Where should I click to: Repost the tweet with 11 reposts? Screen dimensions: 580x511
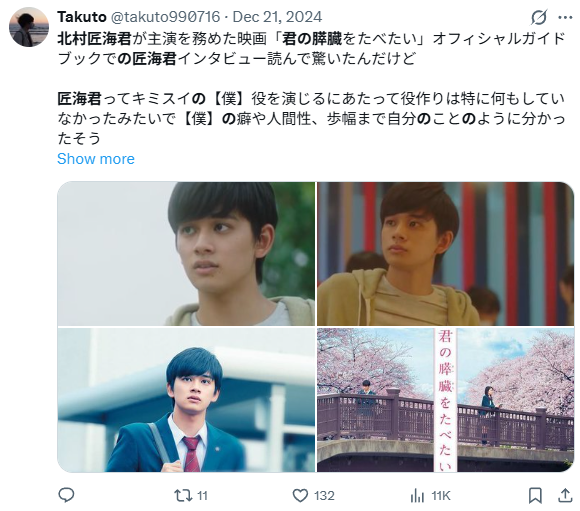[183, 495]
